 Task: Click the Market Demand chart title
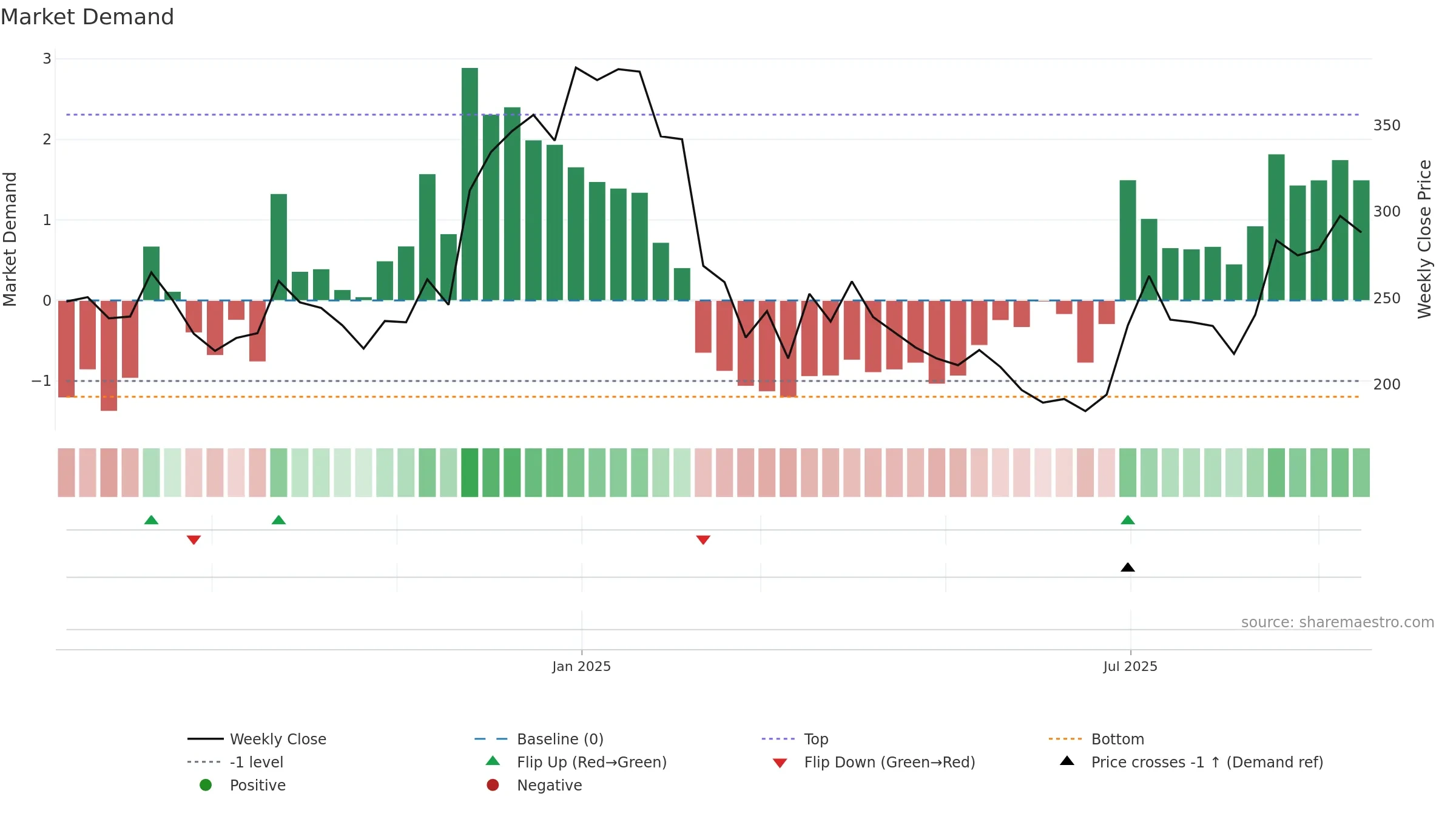[x=87, y=16]
